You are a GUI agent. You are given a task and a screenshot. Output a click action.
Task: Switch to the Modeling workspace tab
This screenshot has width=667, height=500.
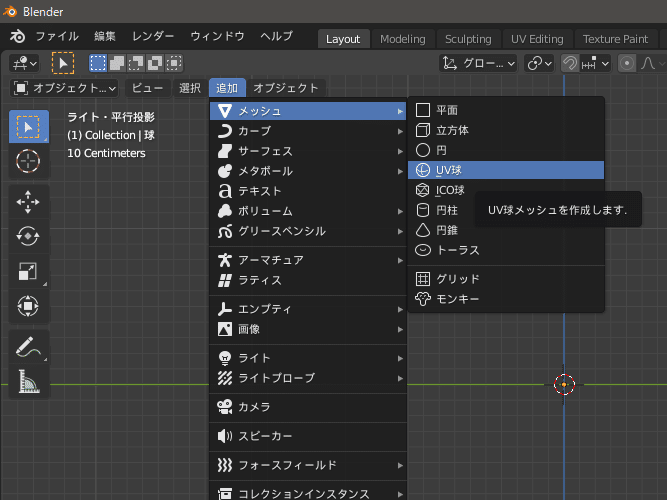(402, 39)
